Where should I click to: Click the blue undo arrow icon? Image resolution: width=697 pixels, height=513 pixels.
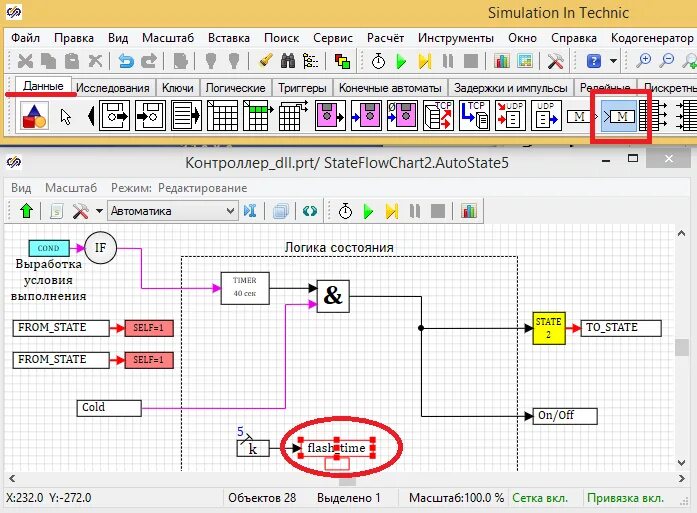click(x=126, y=60)
